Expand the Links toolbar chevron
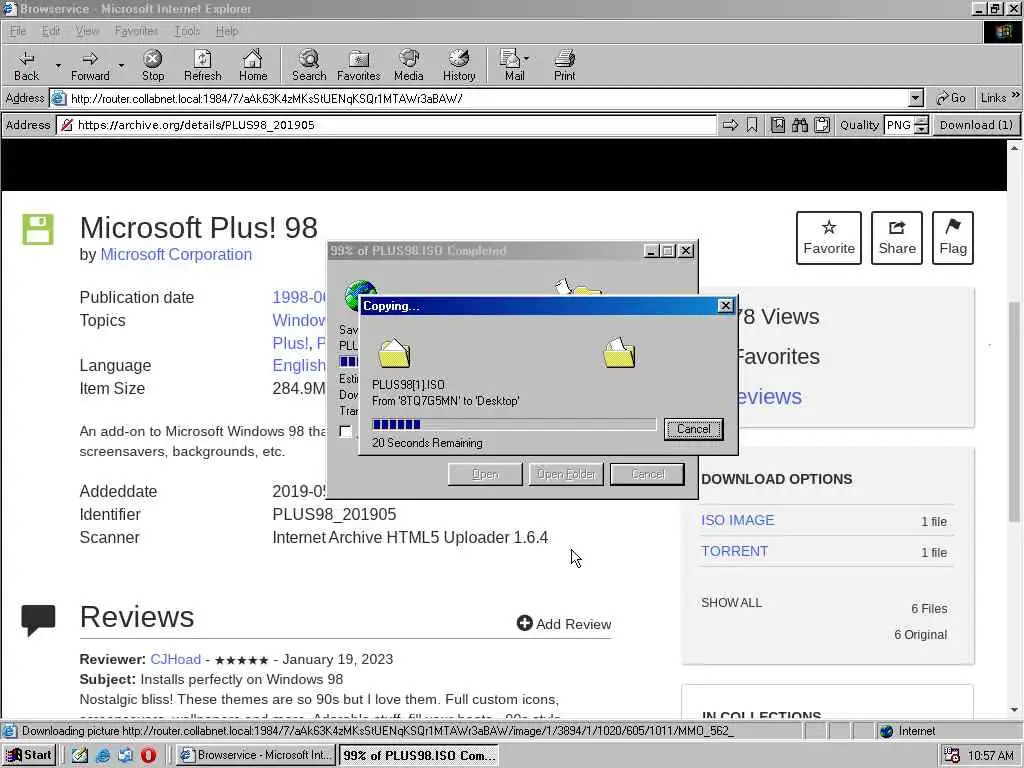 point(1016,95)
